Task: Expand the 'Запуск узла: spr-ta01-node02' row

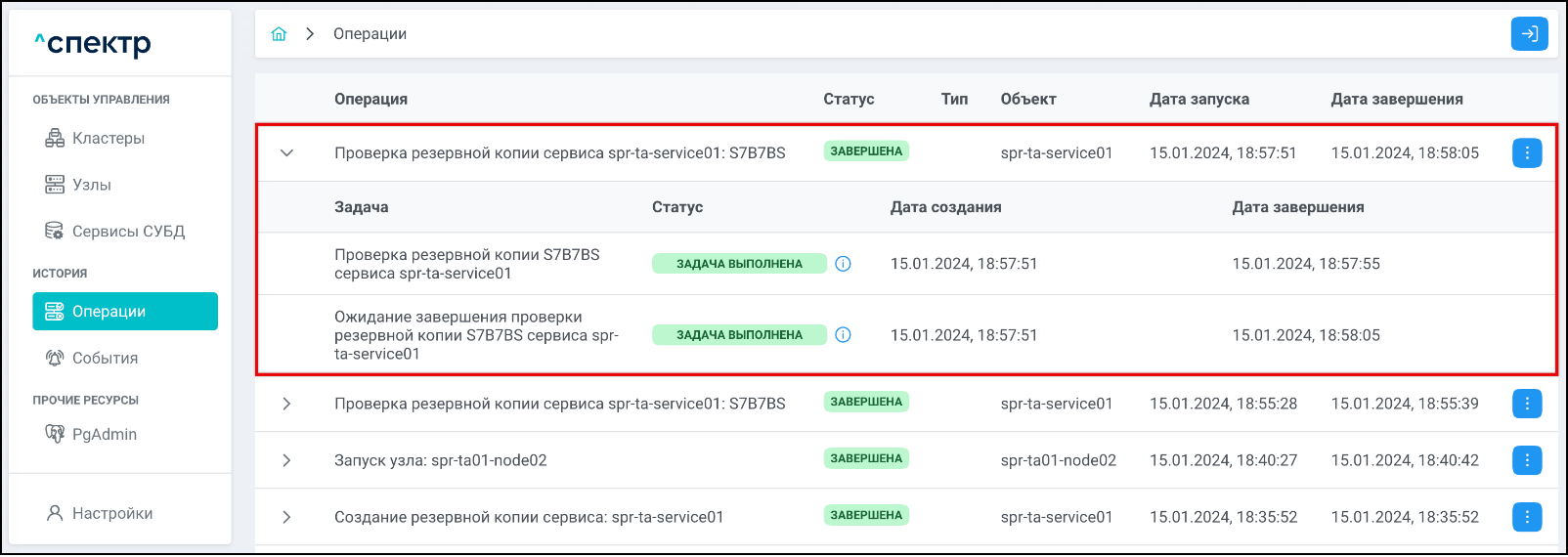Action: [x=286, y=460]
